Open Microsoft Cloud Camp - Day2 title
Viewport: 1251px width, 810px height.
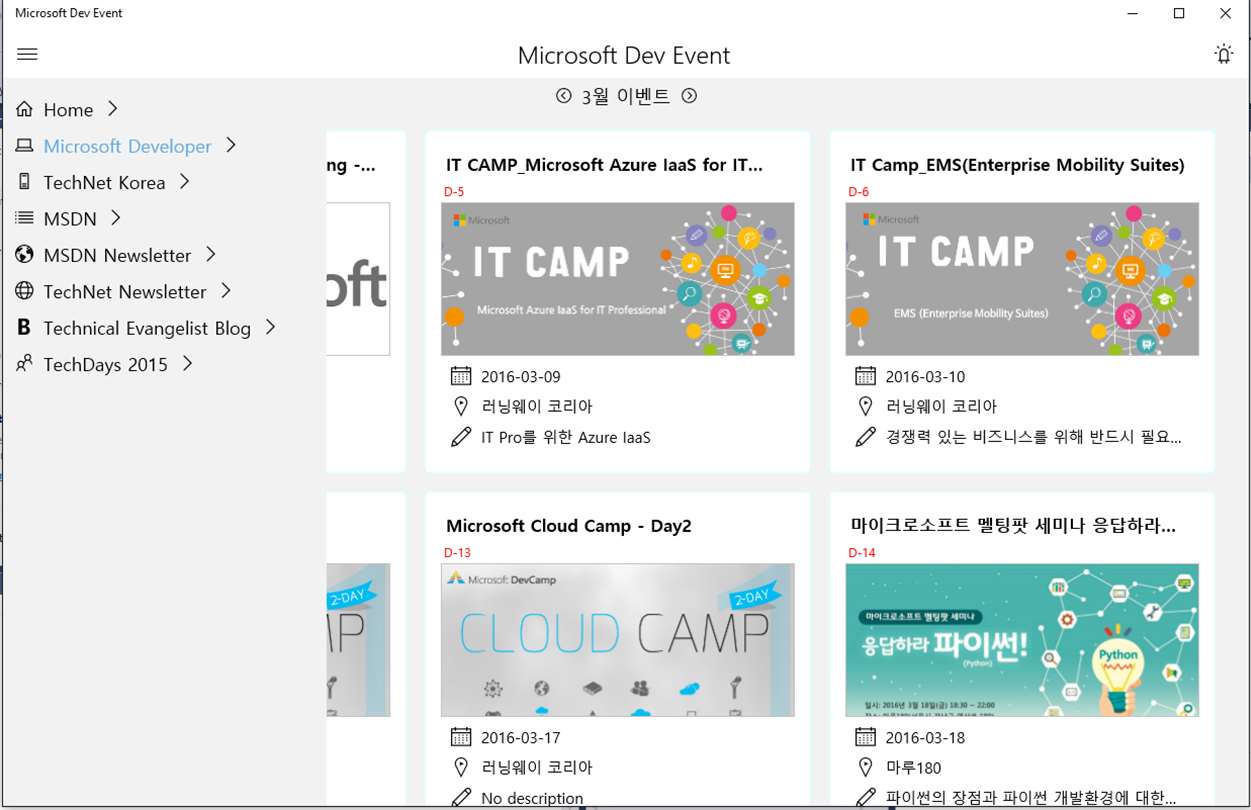tap(568, 526)
